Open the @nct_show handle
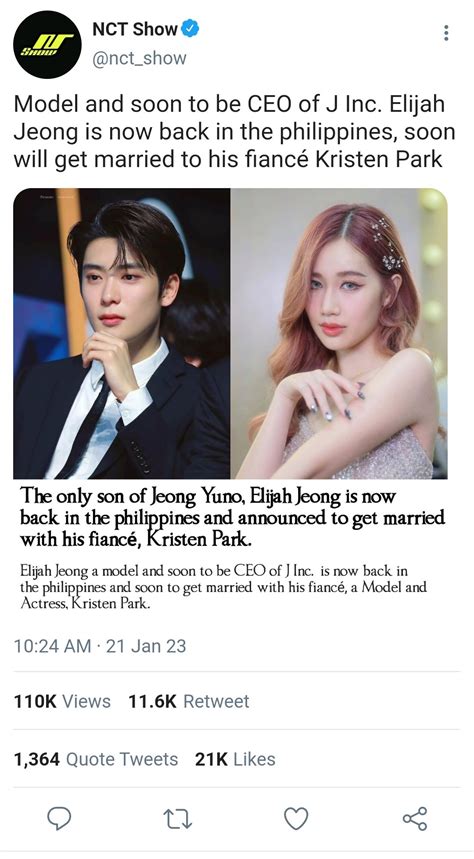The width and height of the screenshot is (474, 859). point(139,59)
